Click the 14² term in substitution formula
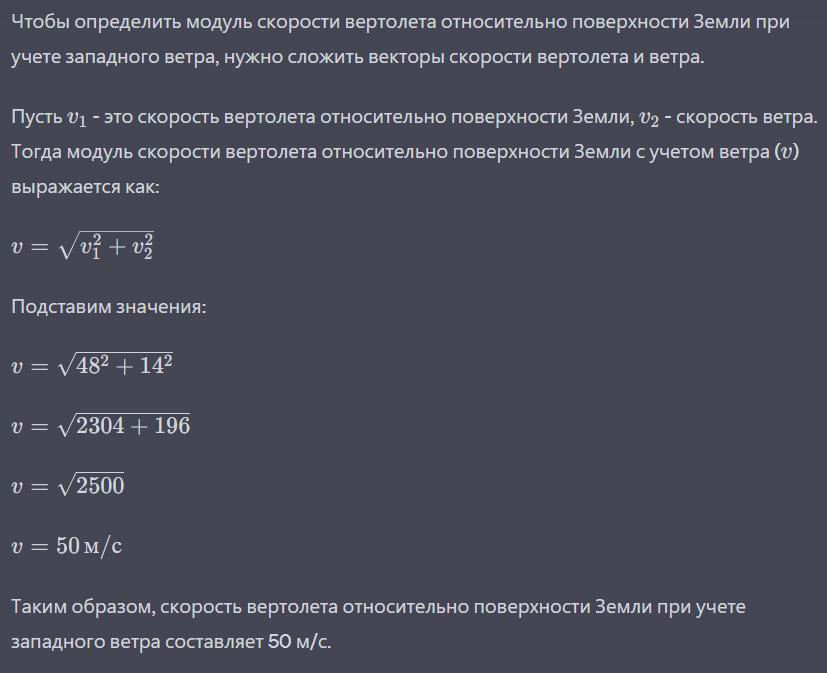The width and height of the screenshot is (827, 673). (x=156, y=365)
